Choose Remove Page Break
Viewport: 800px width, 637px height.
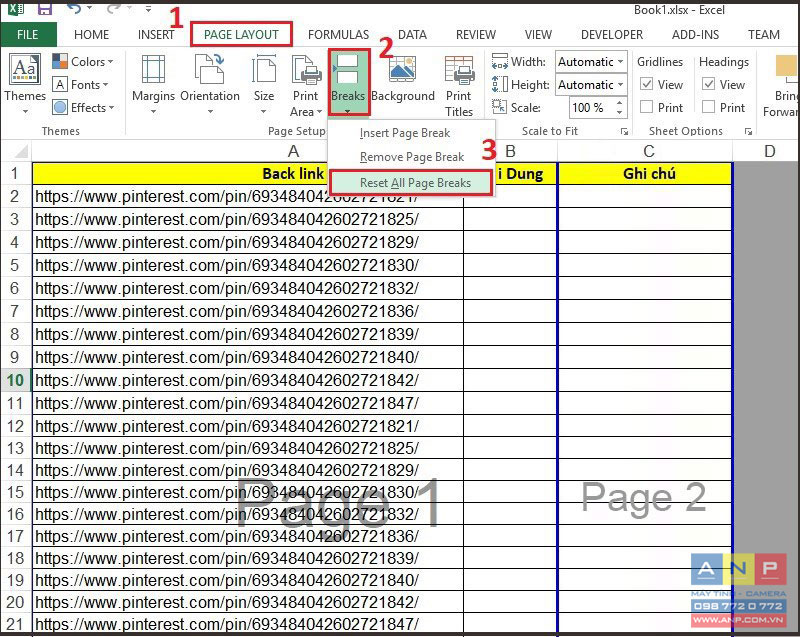(x=412, y=157)
